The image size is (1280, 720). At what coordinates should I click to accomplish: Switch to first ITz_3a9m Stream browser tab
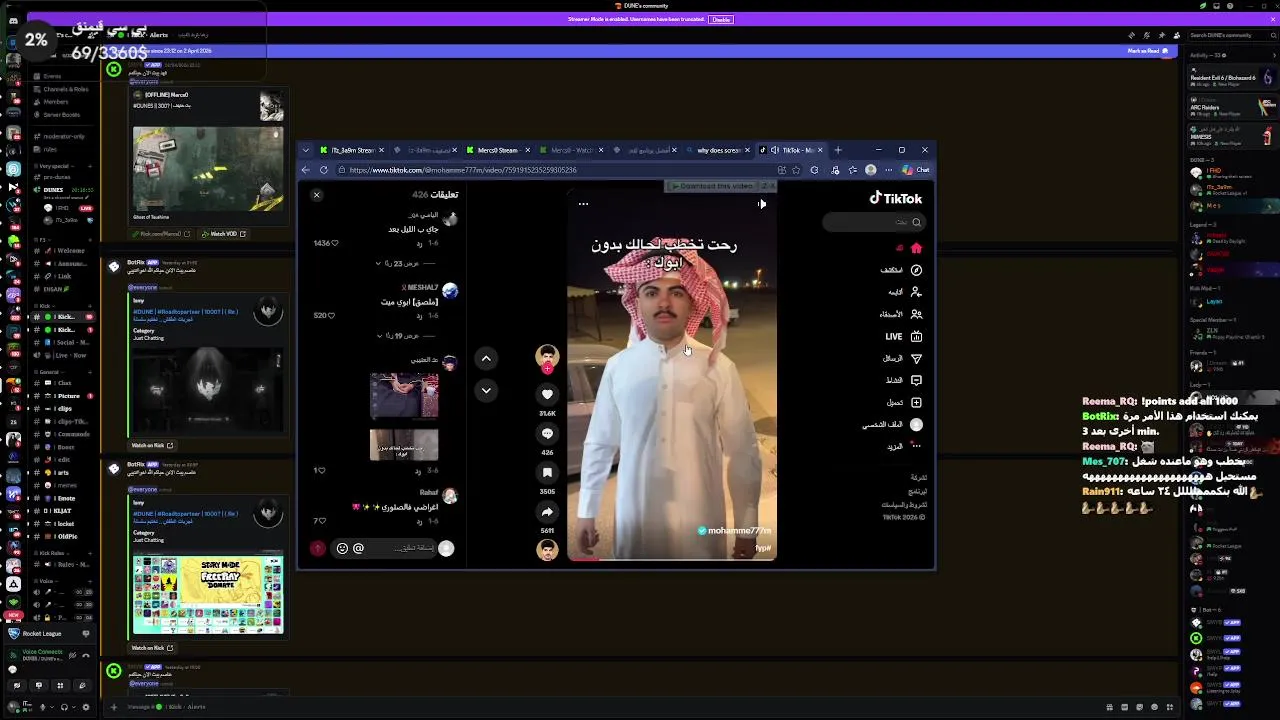(350, 150)
